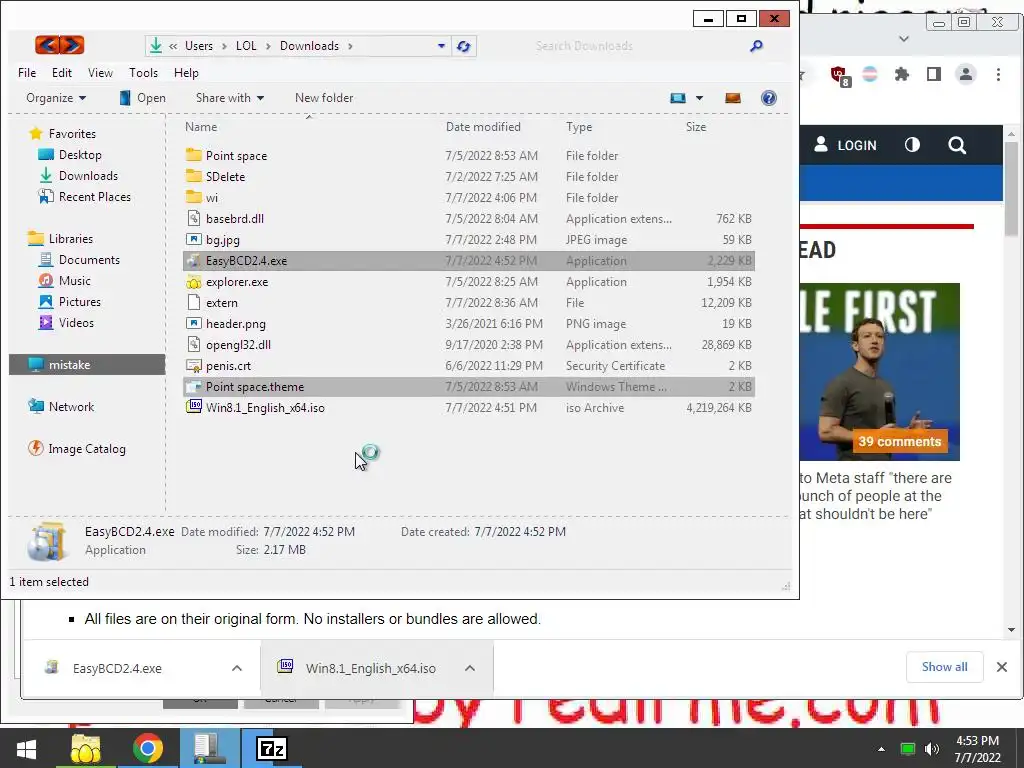1024x768 pixels.
Task: Open Libraries in the sidebar
Action: [71, 238]
